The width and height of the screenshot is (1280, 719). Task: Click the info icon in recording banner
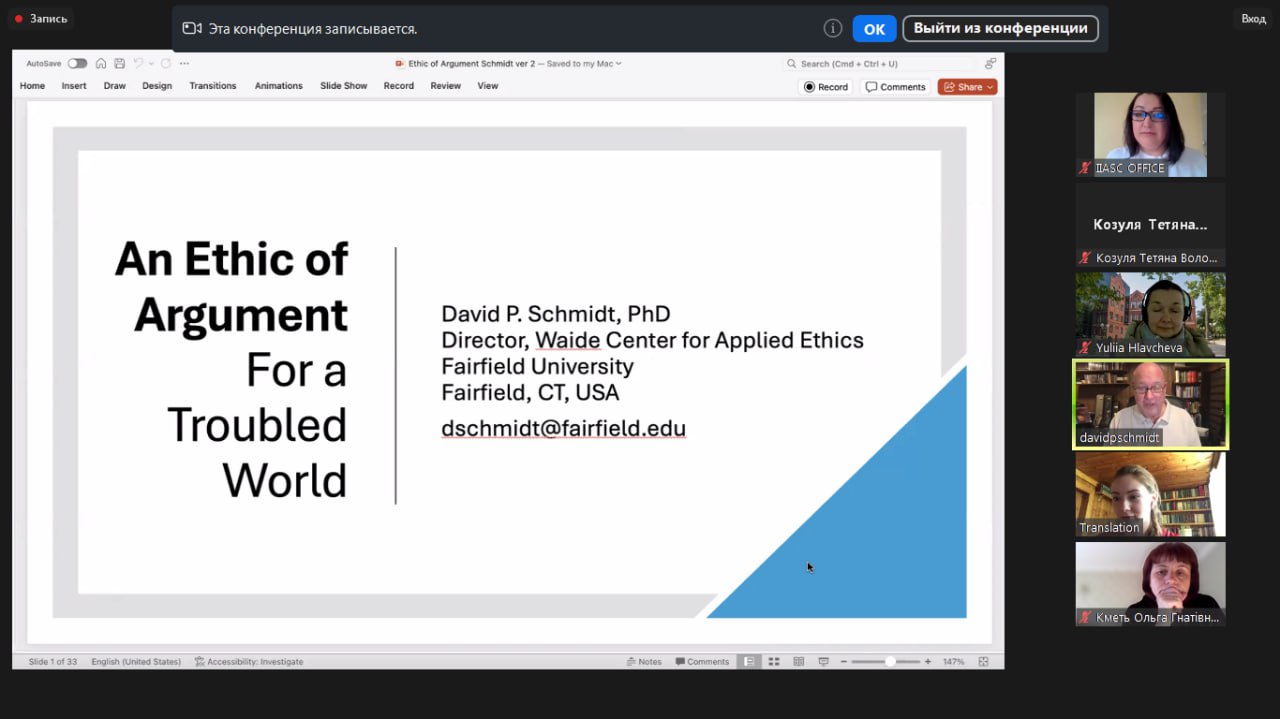[832, 29]
